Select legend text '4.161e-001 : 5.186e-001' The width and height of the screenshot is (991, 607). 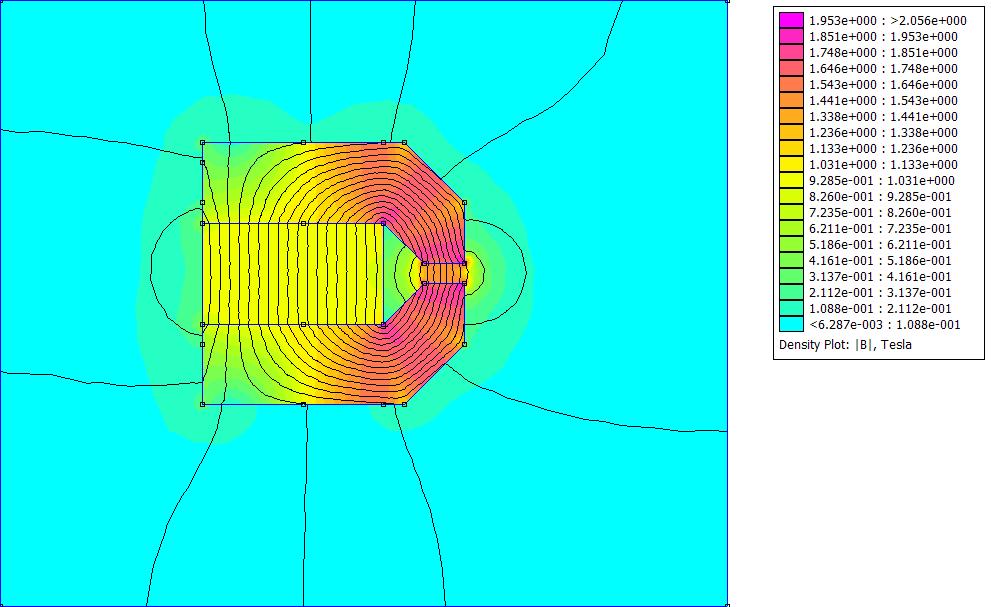click(880, 261)
